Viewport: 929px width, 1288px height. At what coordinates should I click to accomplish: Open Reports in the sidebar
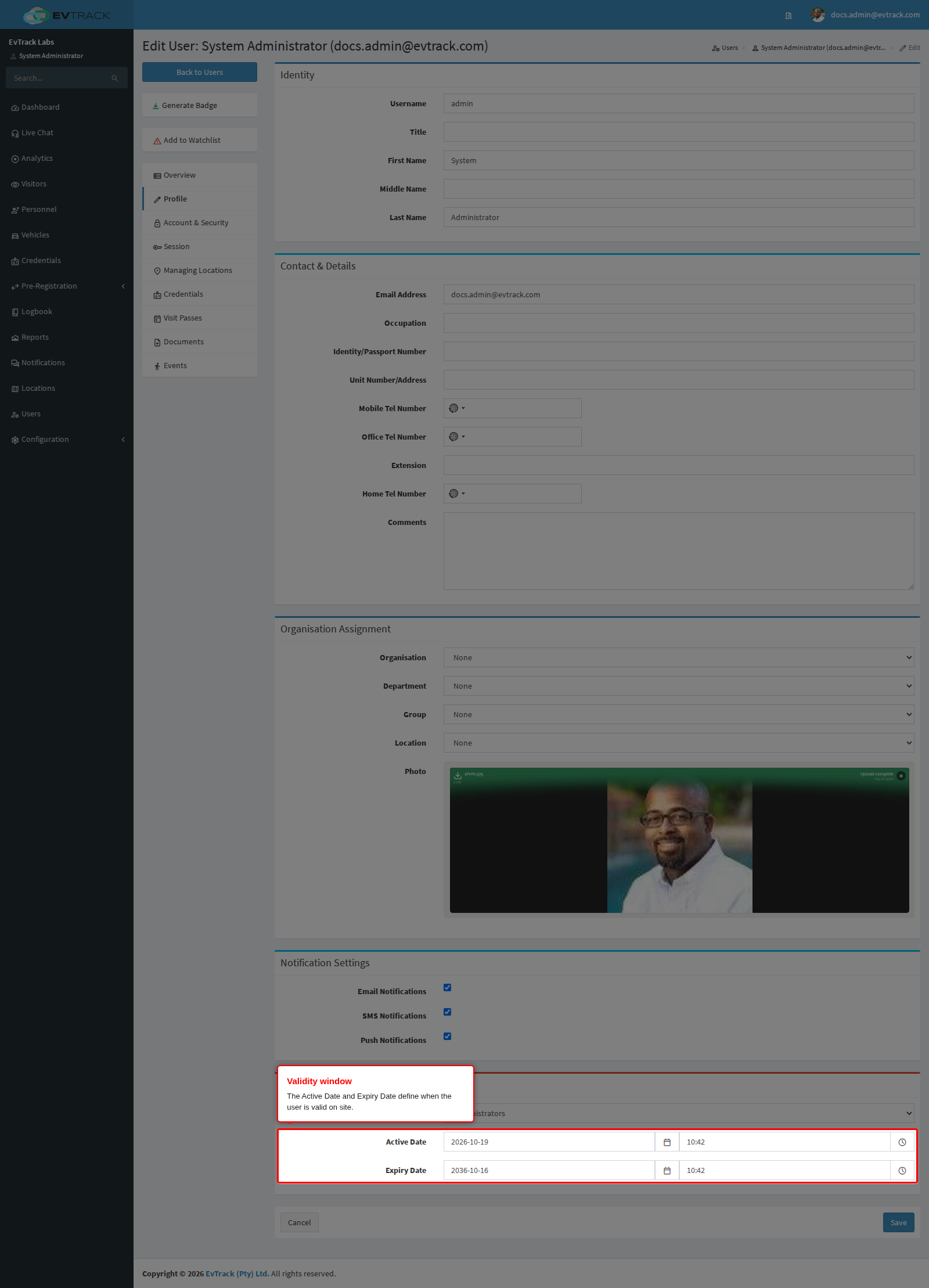coord(67,337)
